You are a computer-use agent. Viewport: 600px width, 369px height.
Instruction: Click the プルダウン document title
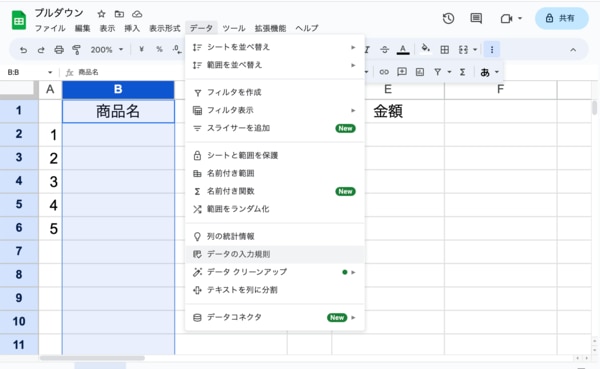tap(59, 13)
